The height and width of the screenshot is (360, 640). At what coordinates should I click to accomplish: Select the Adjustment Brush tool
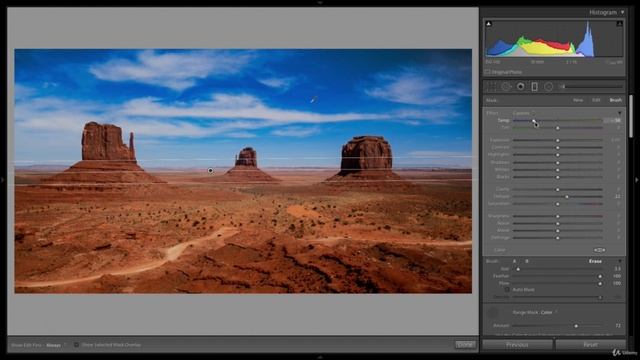point(592,87)
